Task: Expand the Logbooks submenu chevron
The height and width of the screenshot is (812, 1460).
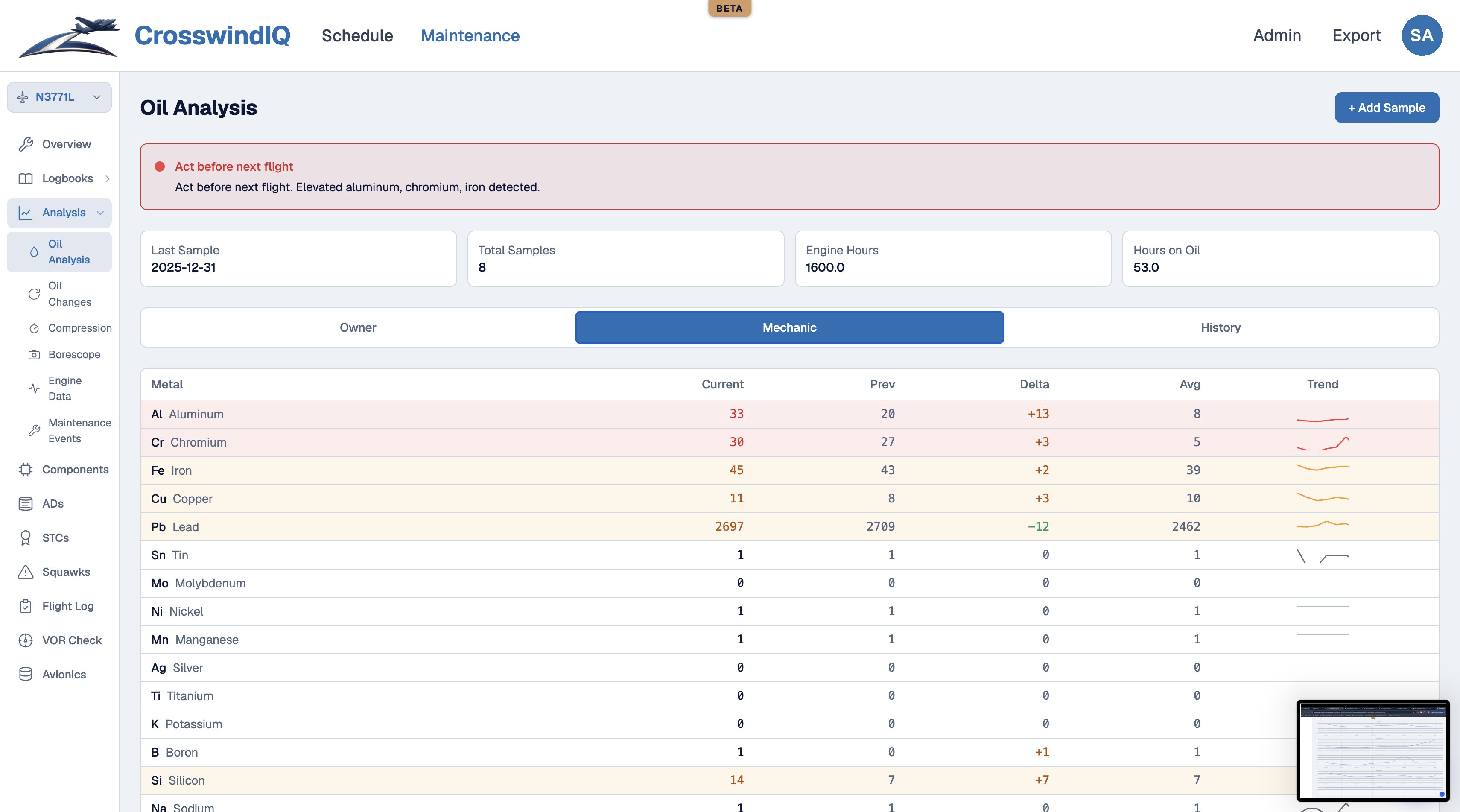Action: [x=107, y=179]
